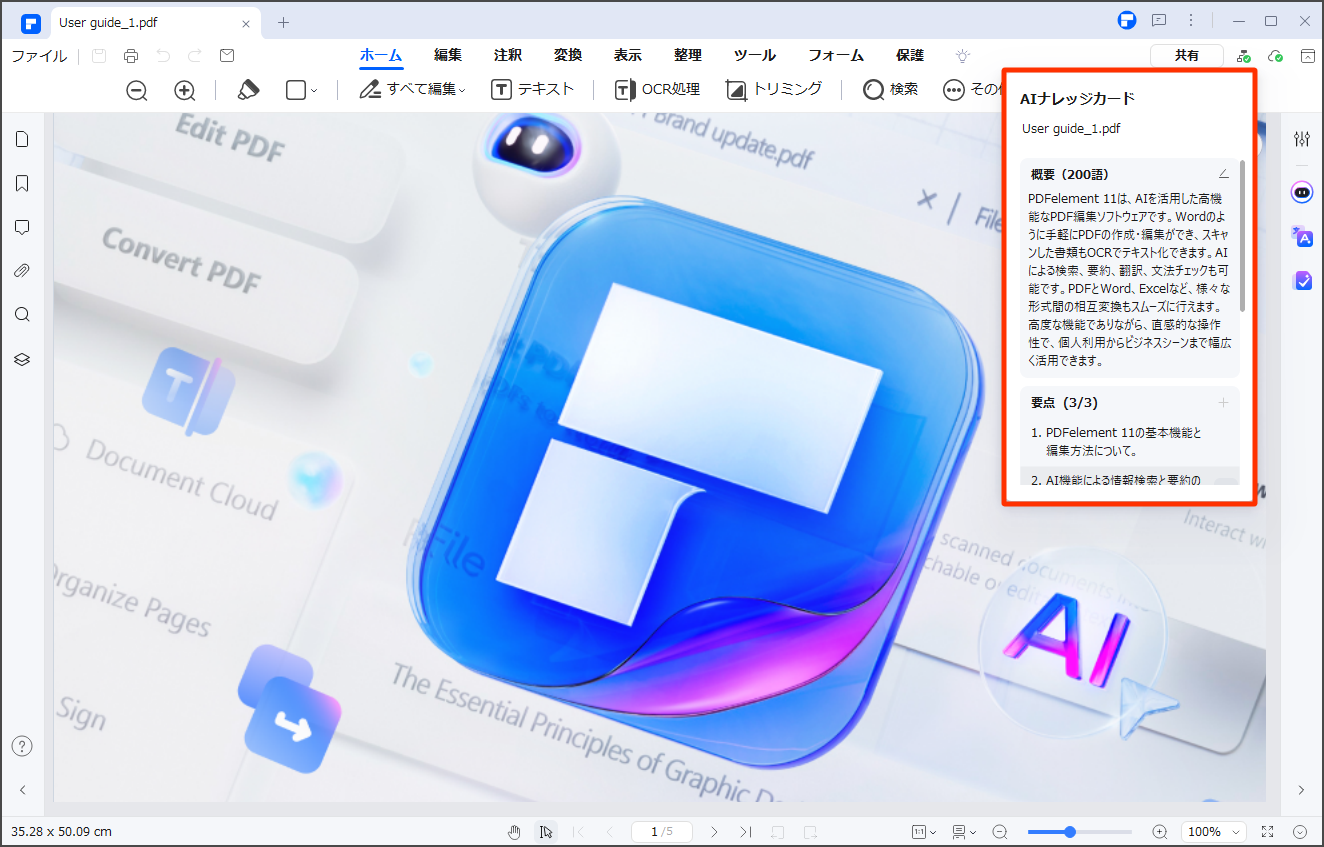Click the cloud sync status icon
The image size is (1324, 847).
tap(1275, 56)
